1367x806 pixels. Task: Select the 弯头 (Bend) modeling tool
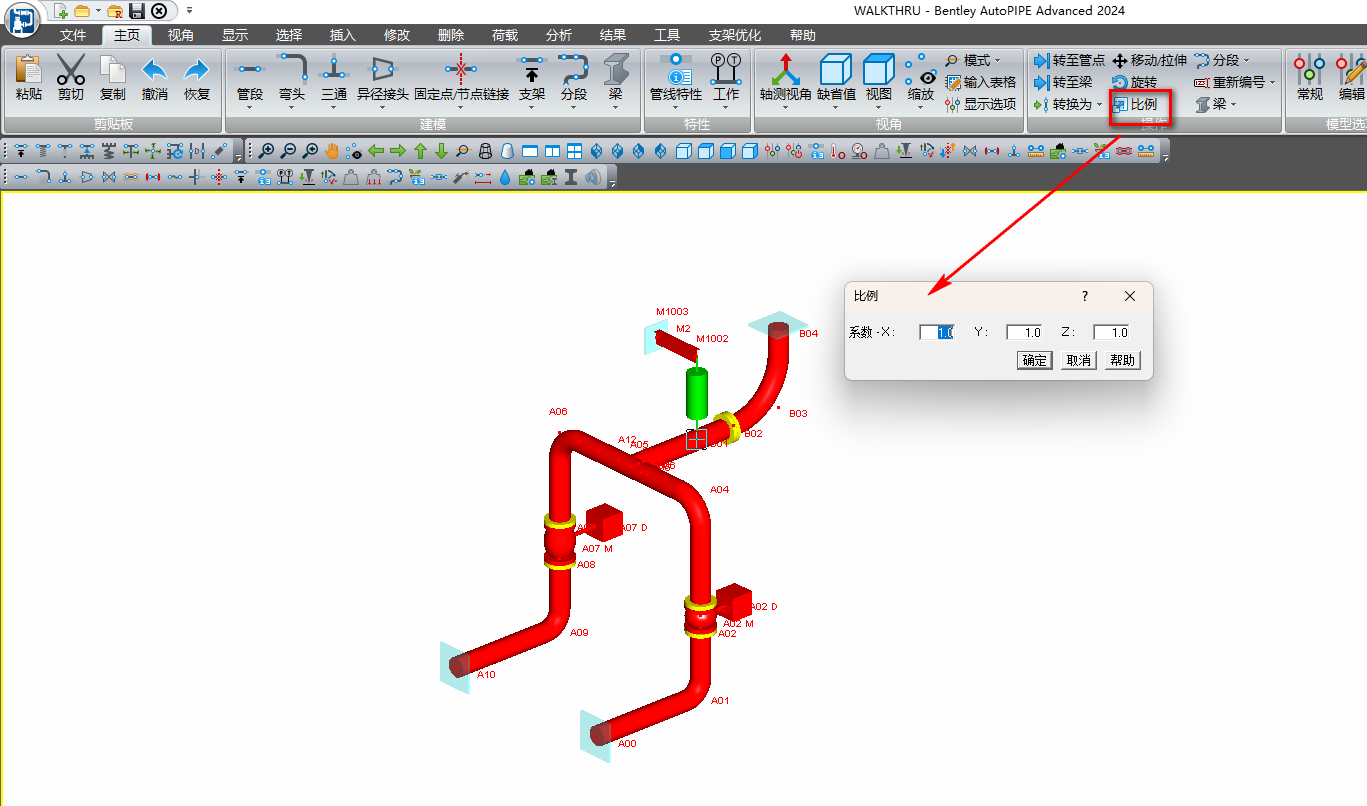[291, 71]
